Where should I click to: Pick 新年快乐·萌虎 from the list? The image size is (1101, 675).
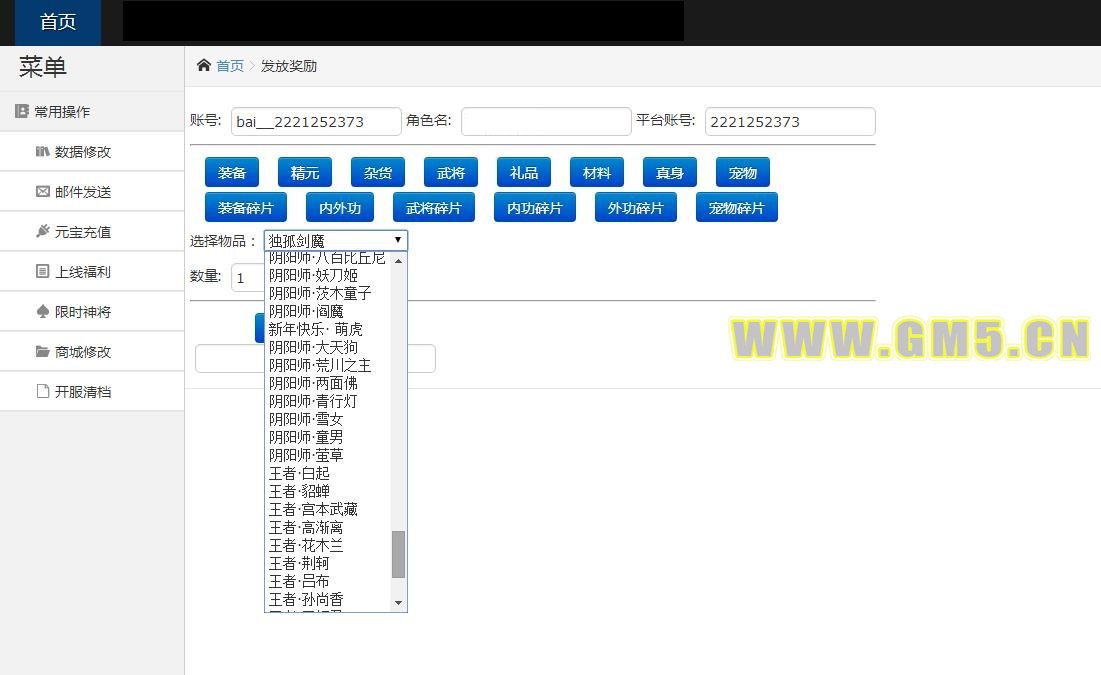[315, 329]
